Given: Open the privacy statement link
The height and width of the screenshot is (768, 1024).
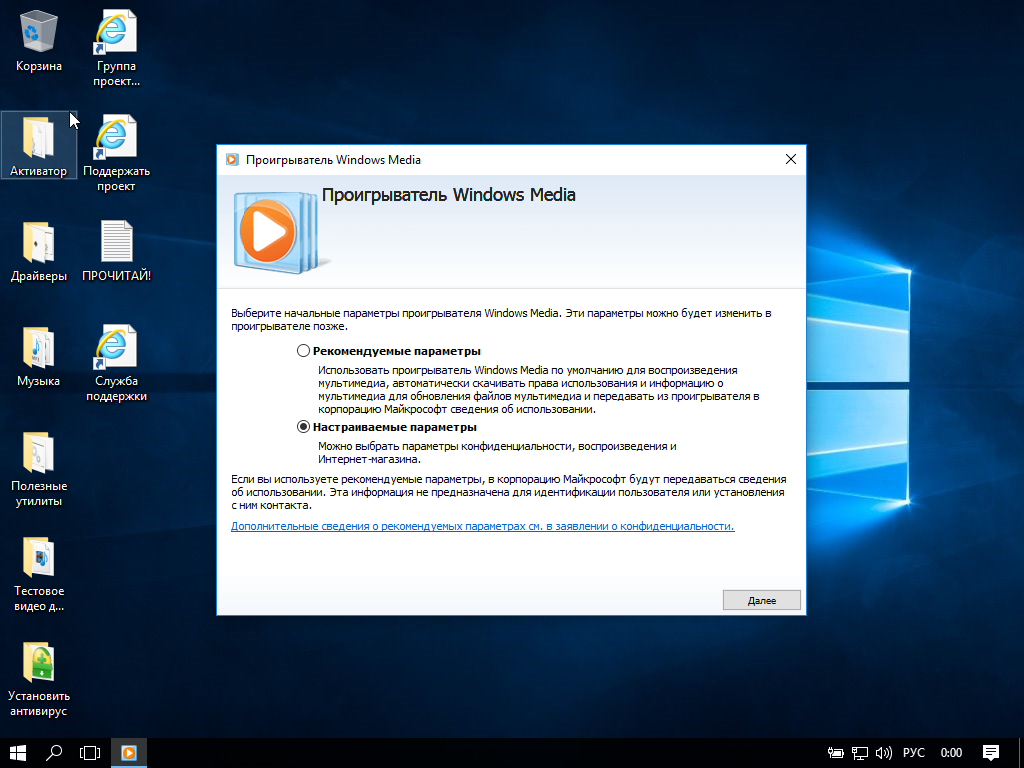Looking at the screenshot, I should [483, 526].
